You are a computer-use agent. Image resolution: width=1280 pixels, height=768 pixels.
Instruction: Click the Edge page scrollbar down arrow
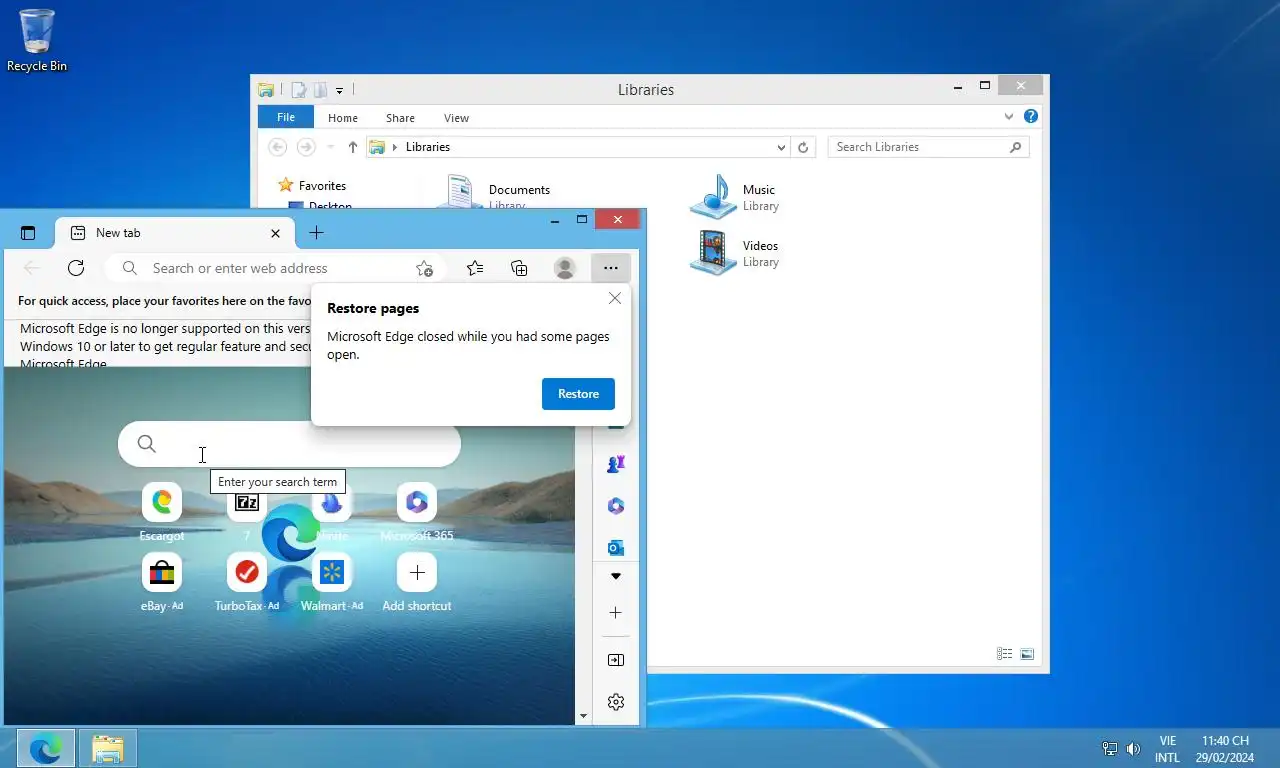point(583,717)
